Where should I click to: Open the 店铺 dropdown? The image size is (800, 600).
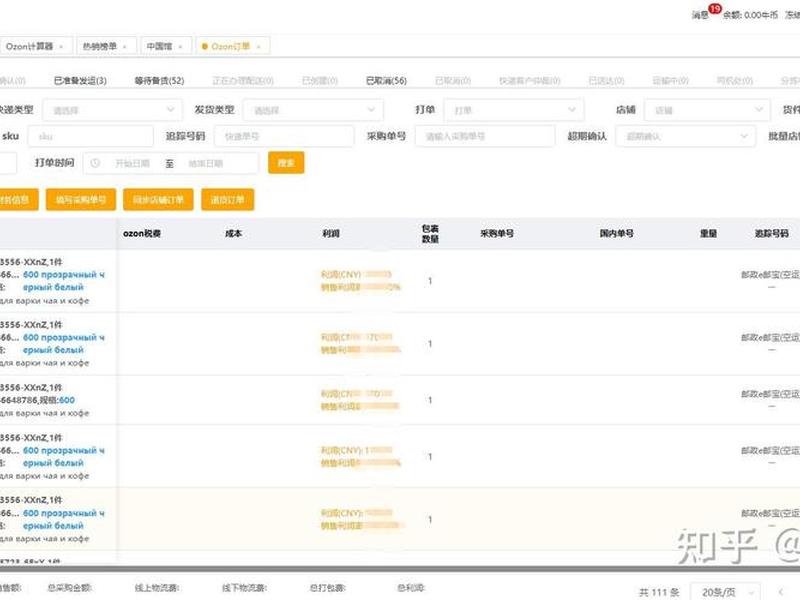707,110
